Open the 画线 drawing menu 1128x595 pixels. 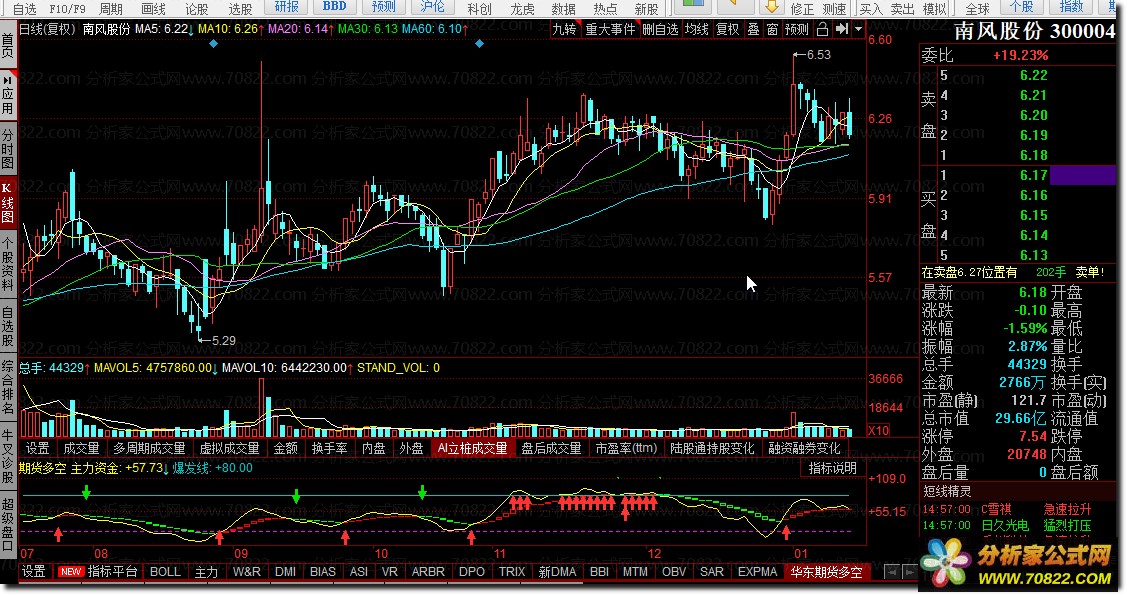coord(154,9)
